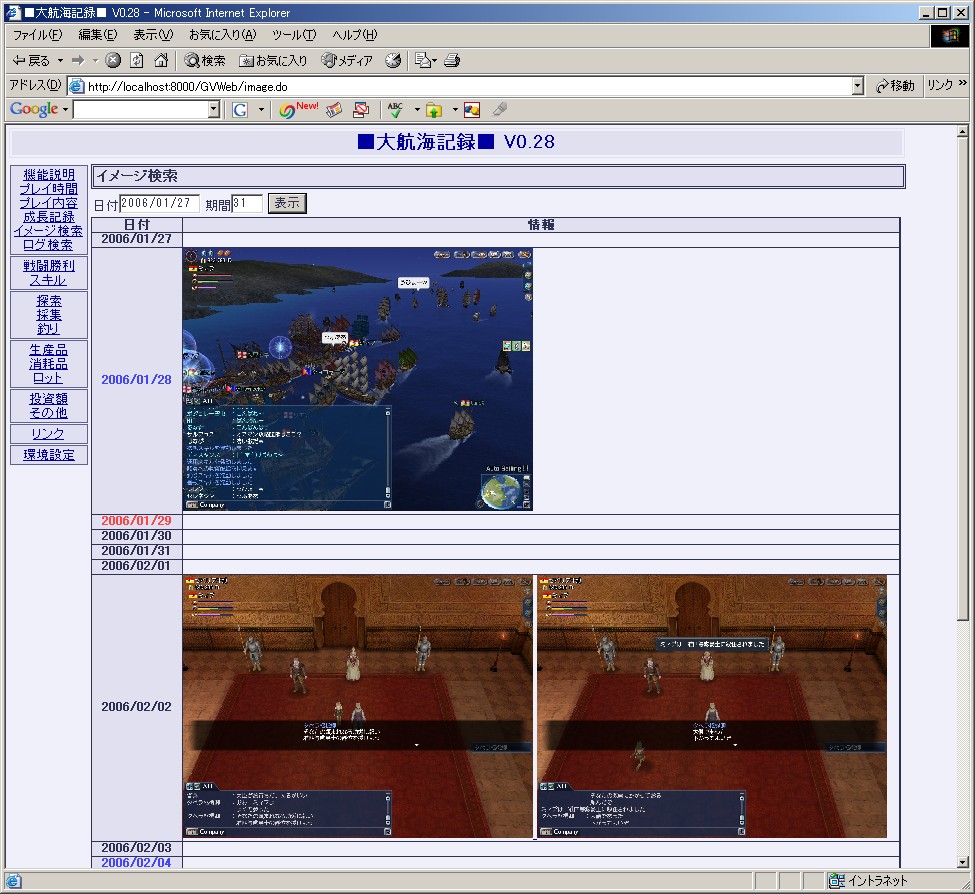Click the 表示 submit button
Screen dimensions: 975x894
click(287, 203)
